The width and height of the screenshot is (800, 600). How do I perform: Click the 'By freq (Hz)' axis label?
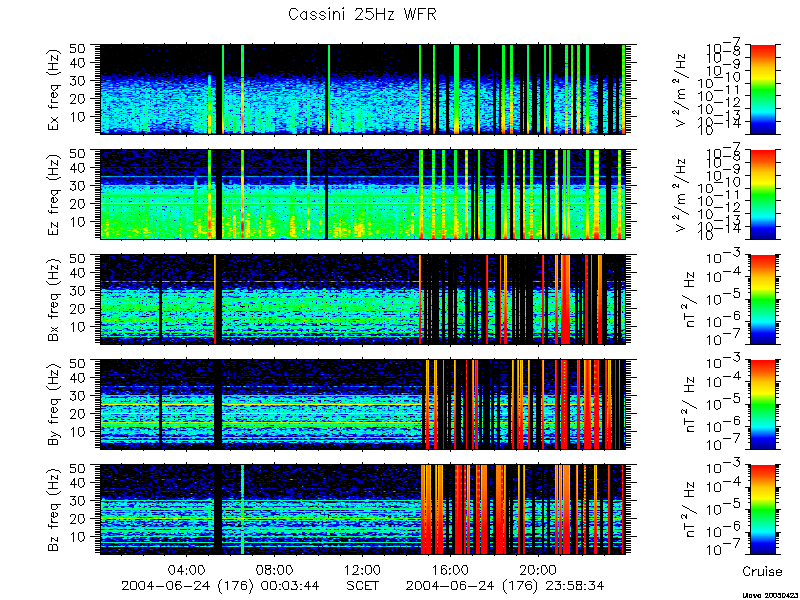(x=54, y=404)
